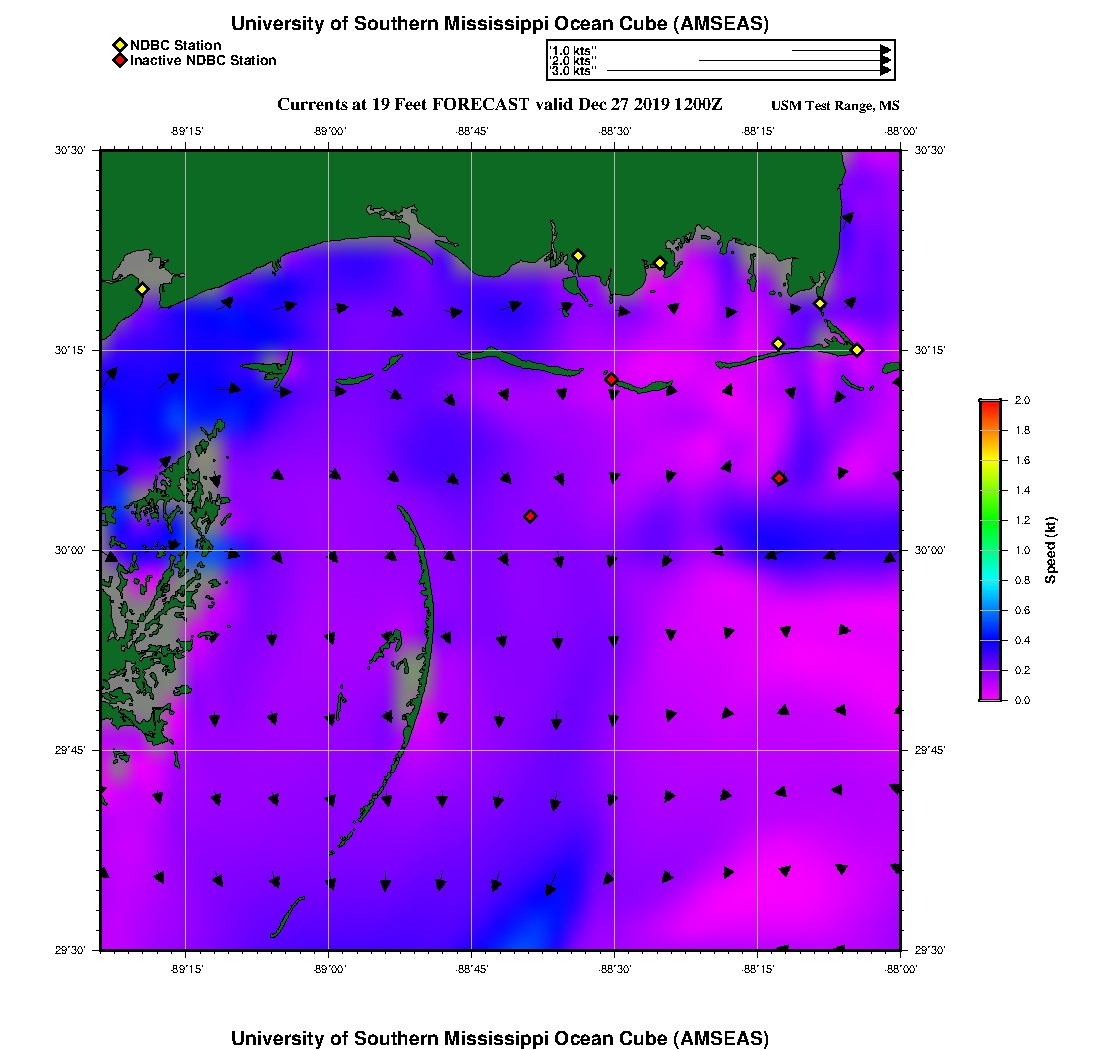Click the red inactive marker on the -88°30' gridline

coord(611,379)
